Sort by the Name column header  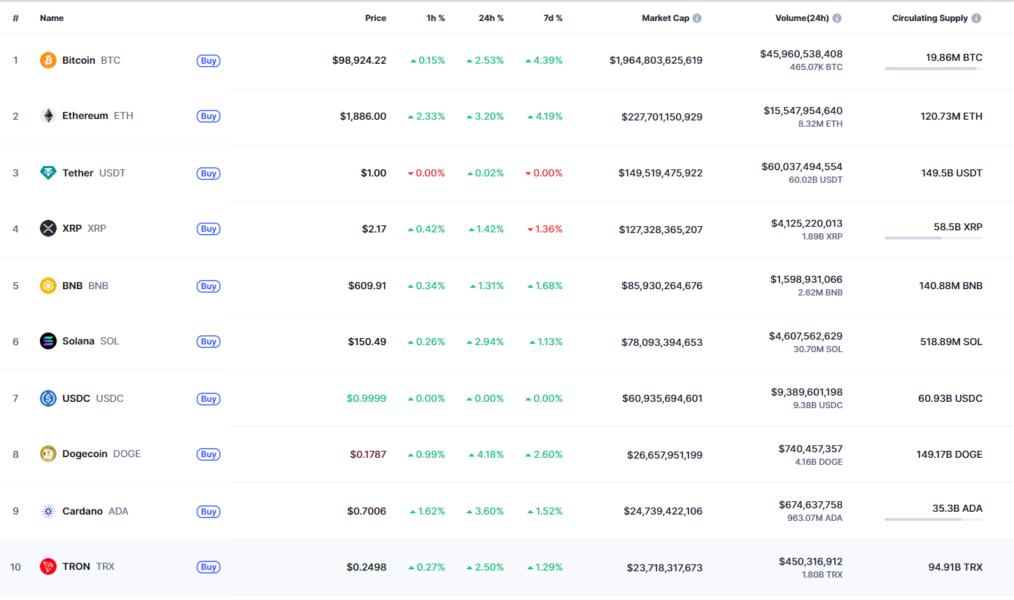click(x=52, y=18)
